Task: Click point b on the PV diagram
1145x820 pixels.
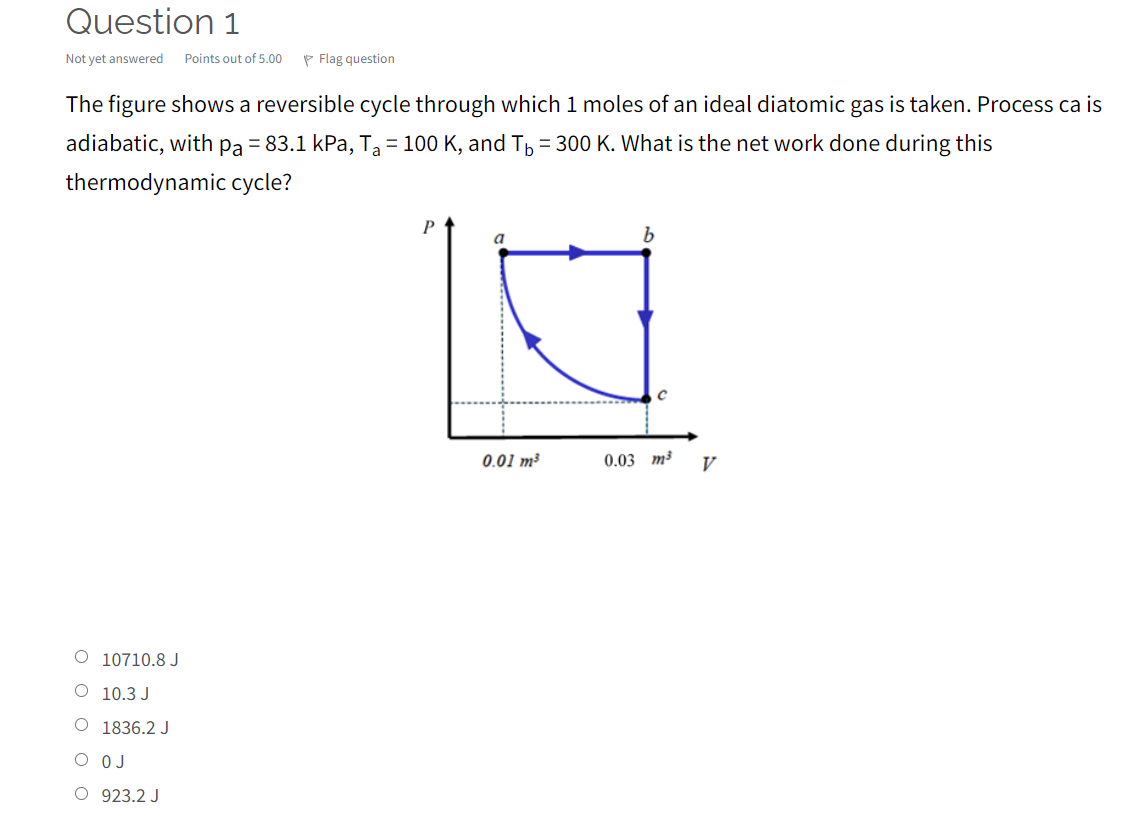Action: tap(648, 252)
